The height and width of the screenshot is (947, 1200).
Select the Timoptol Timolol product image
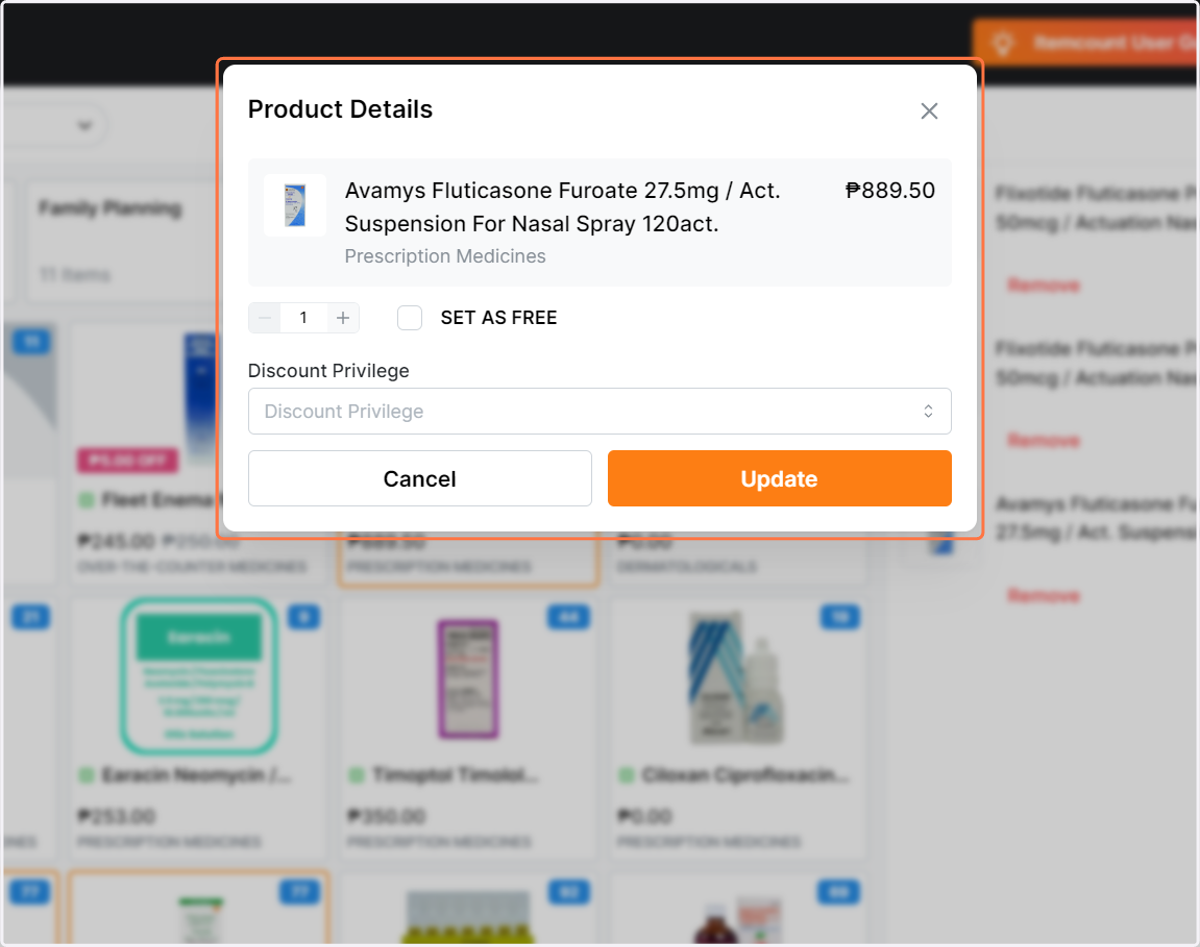[468, 678]
